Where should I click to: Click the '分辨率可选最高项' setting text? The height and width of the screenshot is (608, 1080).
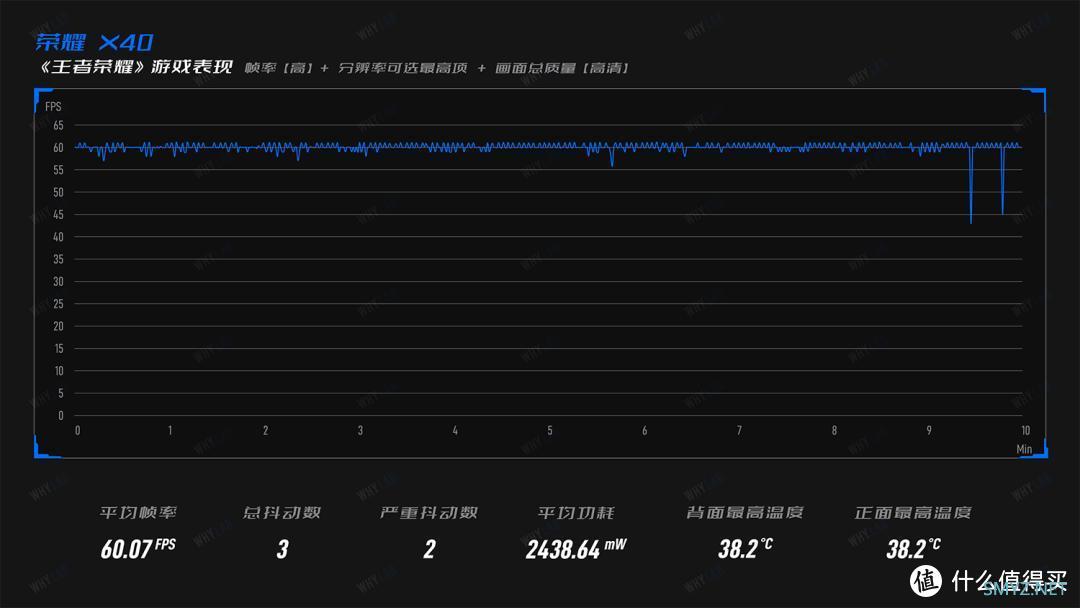point(403,67)
